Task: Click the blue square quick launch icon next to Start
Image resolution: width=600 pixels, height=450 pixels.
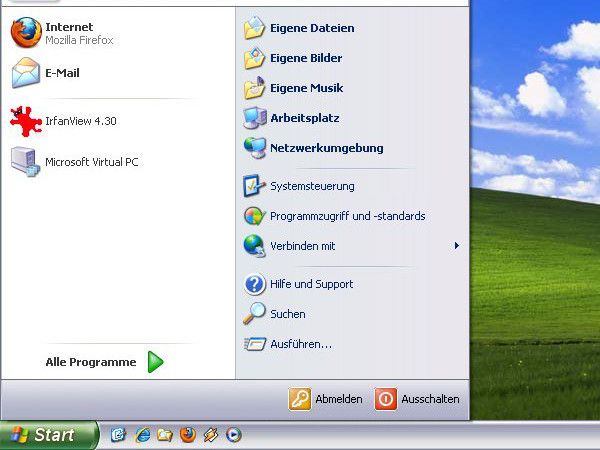Action: [x=118, y=435]
